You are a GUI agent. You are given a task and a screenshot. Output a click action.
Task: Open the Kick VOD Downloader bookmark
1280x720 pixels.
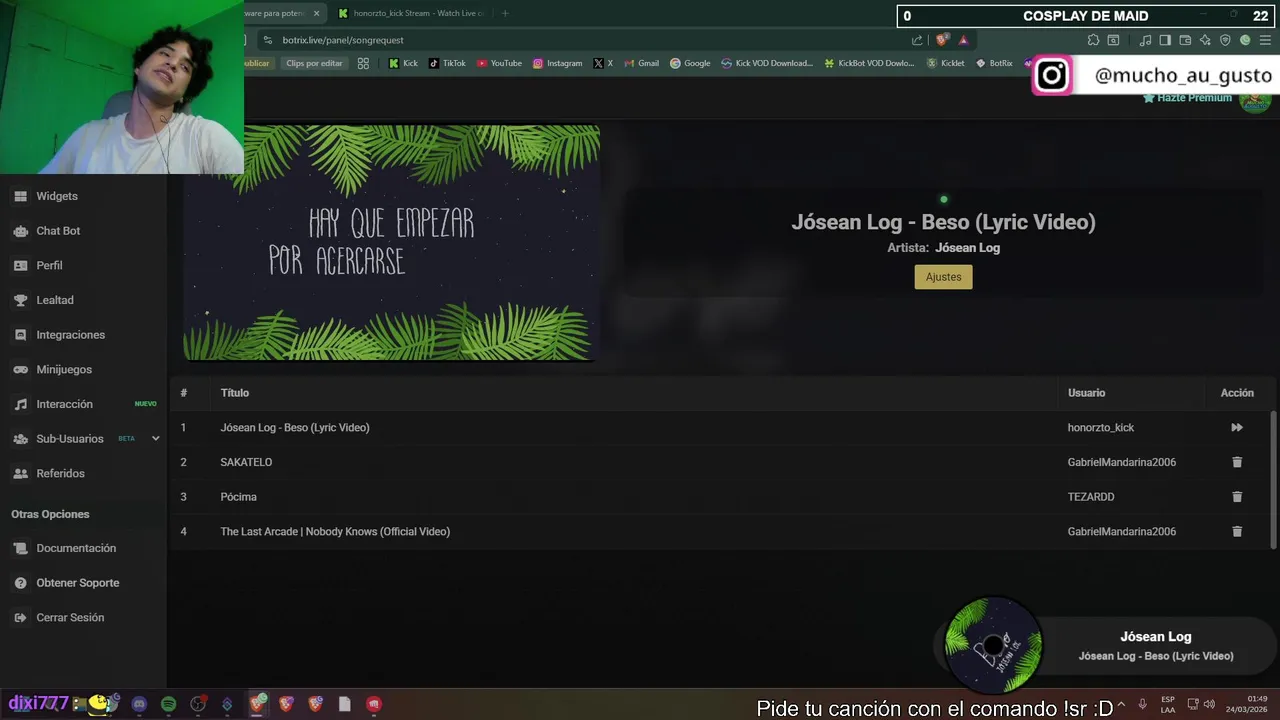(x=767, y=63)
